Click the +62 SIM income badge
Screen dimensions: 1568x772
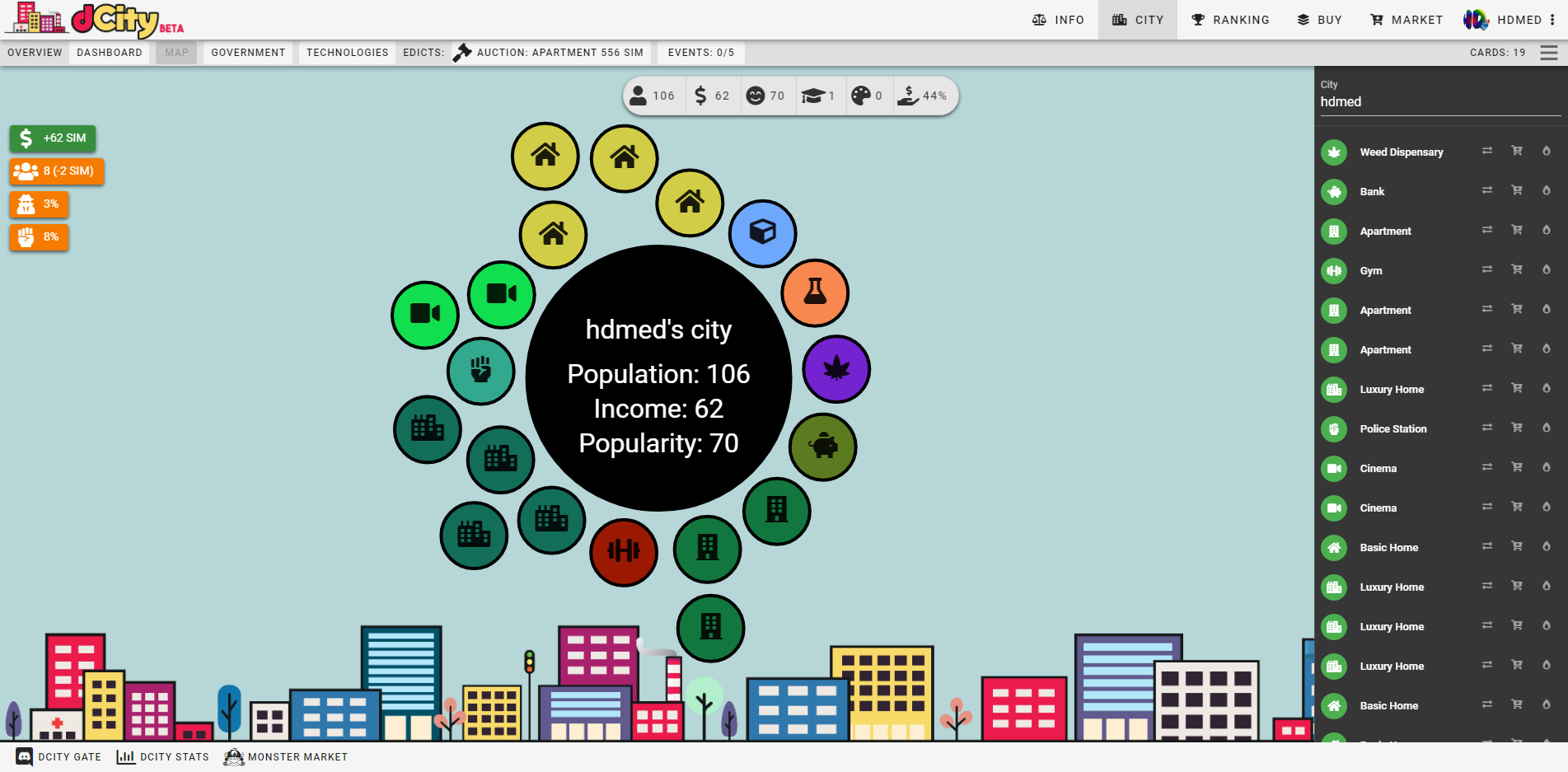click(53, 138)
